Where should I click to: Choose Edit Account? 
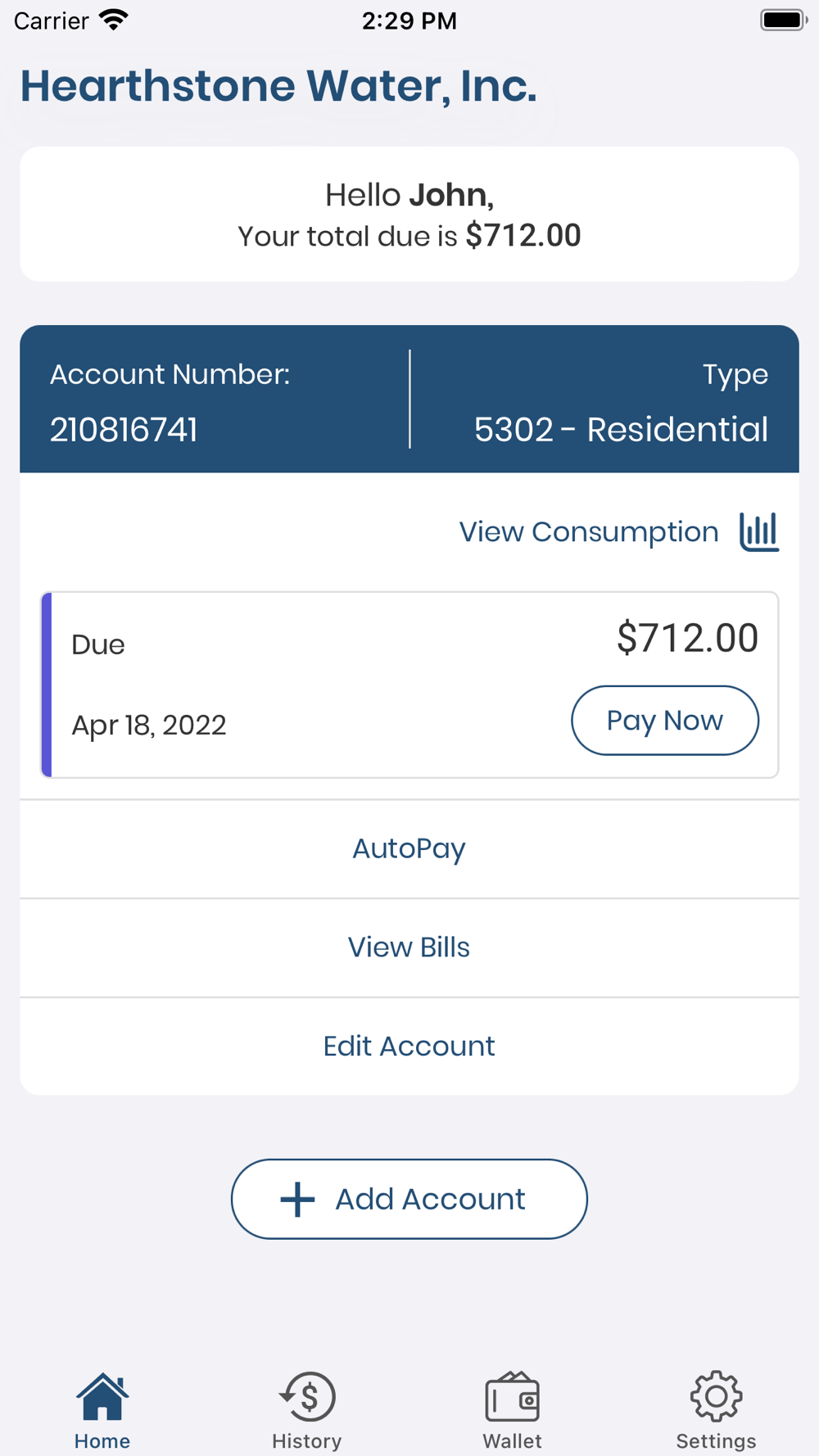[409, 1047]
